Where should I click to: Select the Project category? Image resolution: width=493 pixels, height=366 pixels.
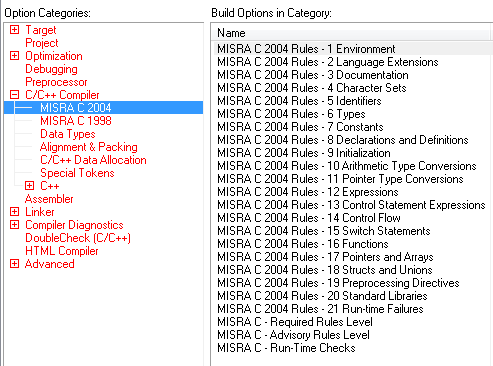(x=42, y=43)
